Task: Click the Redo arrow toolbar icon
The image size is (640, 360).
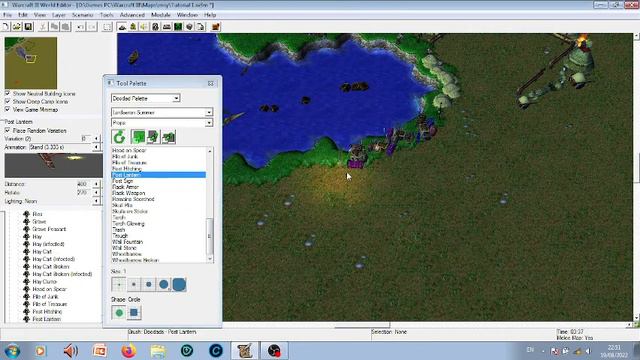Action: 92,27
